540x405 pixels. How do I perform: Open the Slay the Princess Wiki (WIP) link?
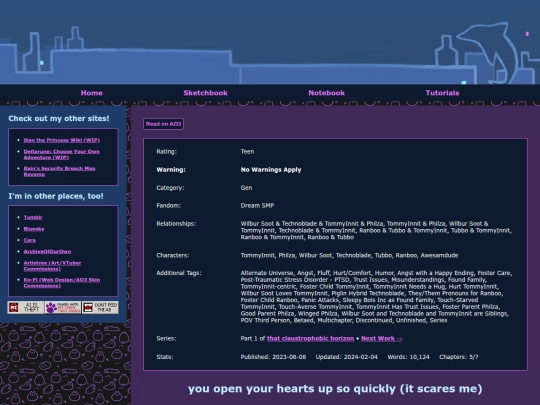62,140
